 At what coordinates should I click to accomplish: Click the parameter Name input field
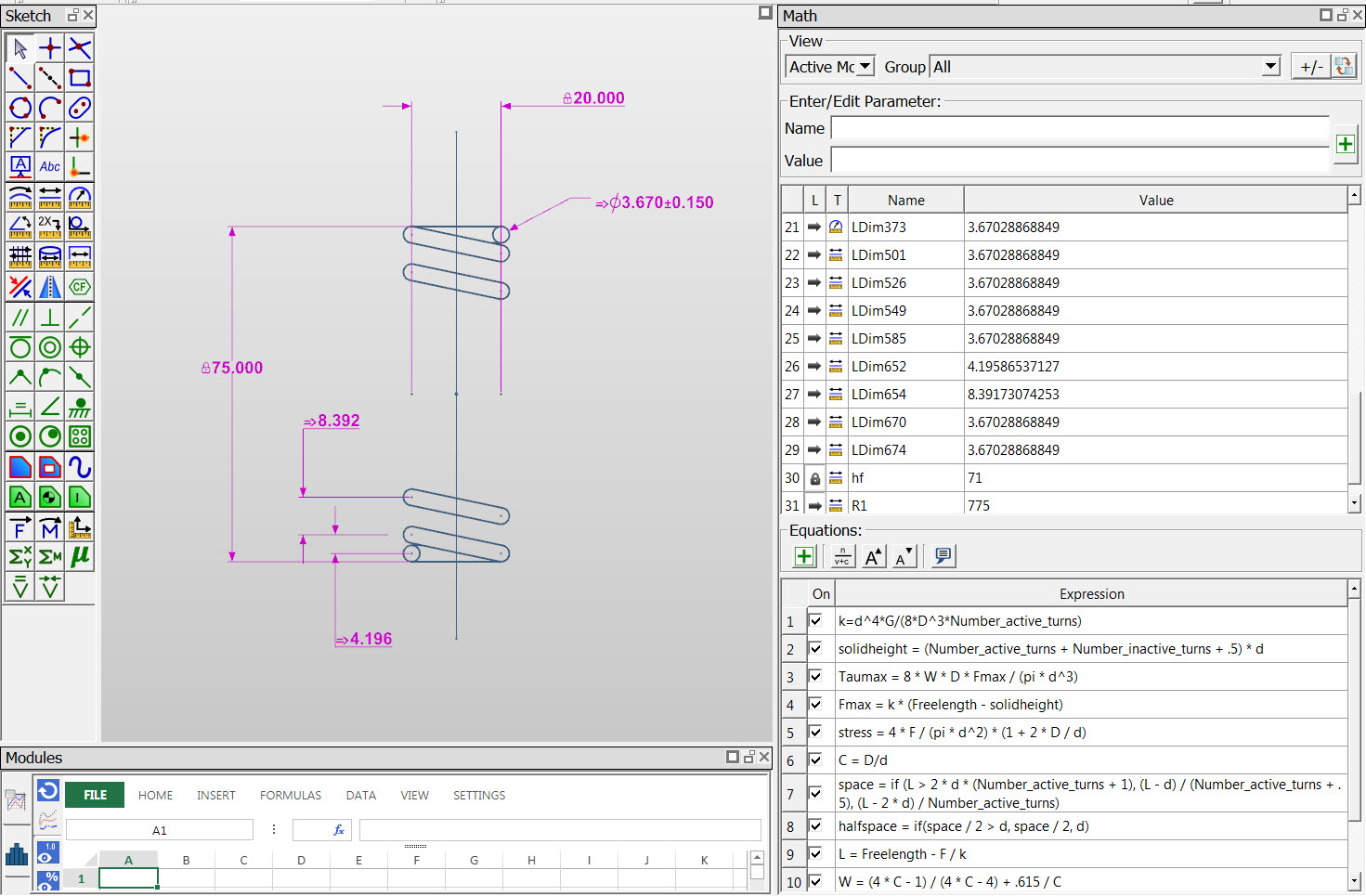1080,128
